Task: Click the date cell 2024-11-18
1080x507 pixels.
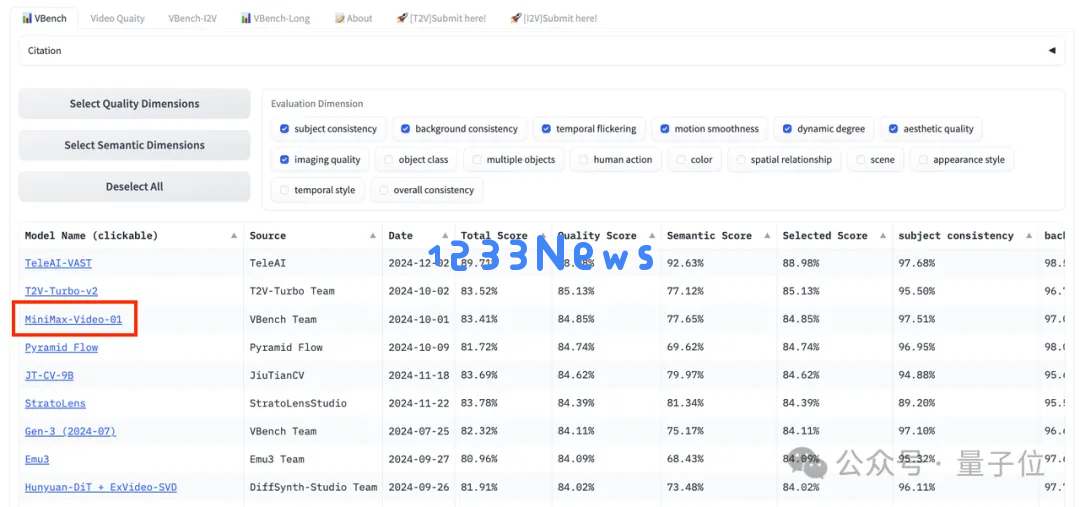Action: coord(419,375)
